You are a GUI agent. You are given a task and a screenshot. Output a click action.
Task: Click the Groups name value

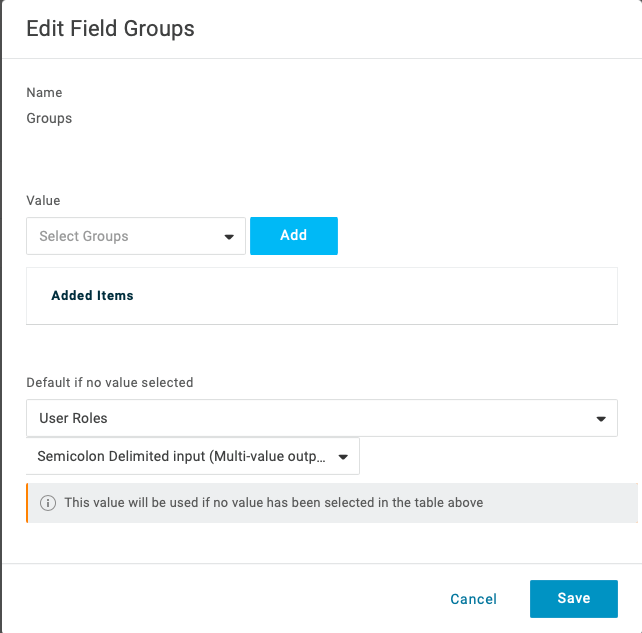pyautogui.click(x=49, y=118)
